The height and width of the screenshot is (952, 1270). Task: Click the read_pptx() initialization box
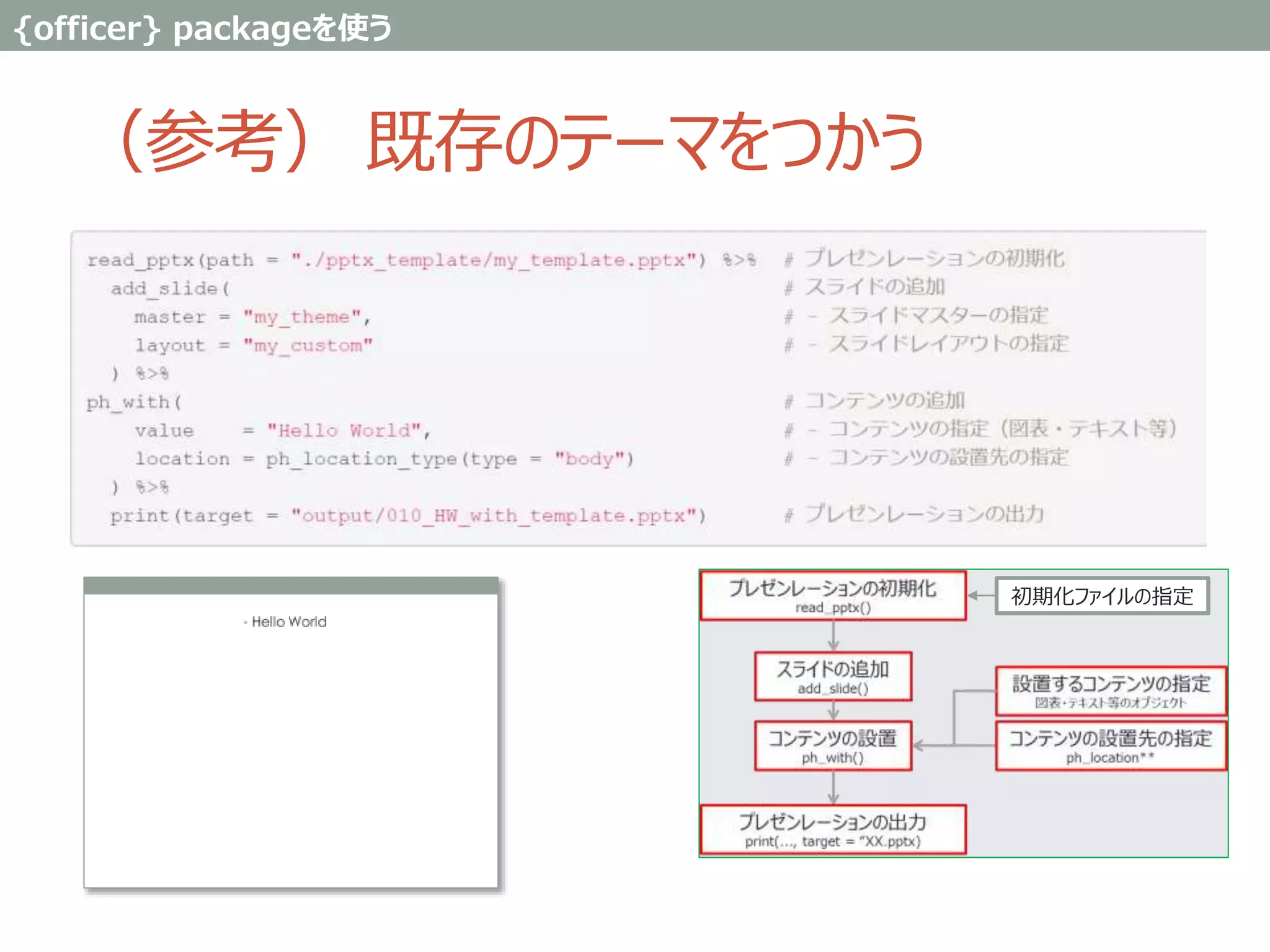833,596
